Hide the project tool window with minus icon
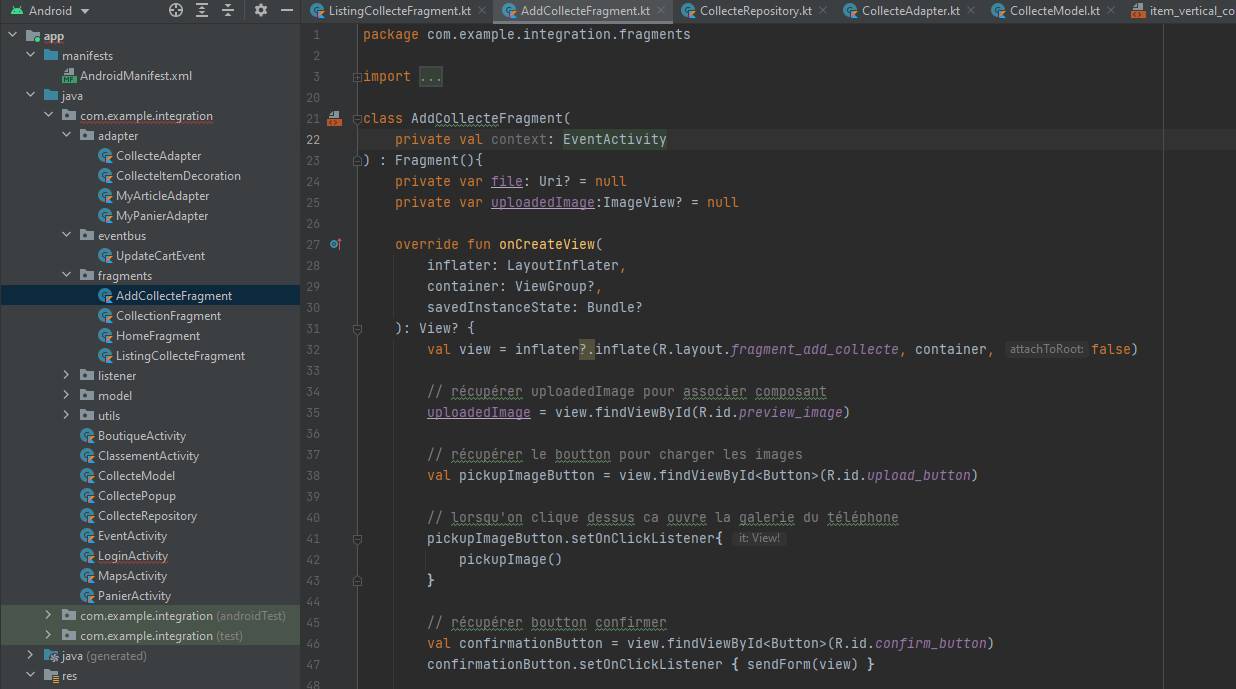Viewport: 1236px width, 689px height. tap(286, 10)
